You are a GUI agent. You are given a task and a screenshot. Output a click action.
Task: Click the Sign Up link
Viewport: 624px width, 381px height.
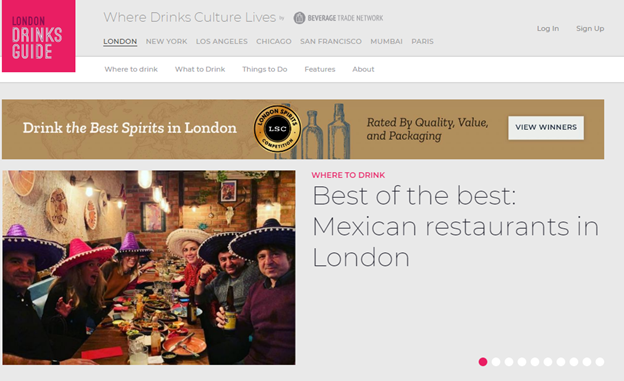tap(590, 29)
